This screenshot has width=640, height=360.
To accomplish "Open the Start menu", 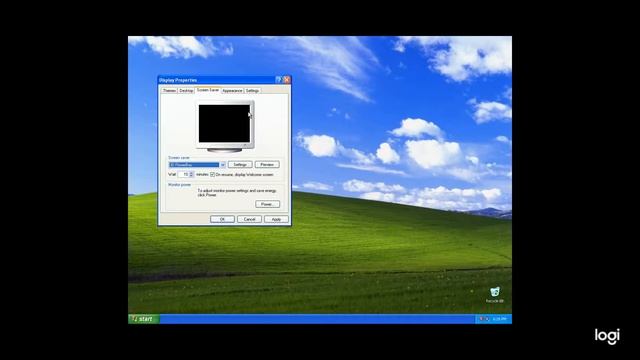I will [x=144, y=319].
